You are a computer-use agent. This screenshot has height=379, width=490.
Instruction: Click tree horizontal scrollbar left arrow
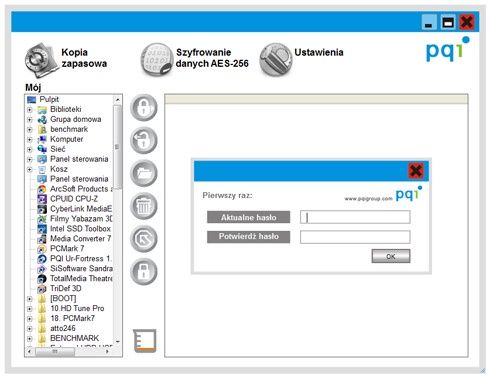(30, 352)
